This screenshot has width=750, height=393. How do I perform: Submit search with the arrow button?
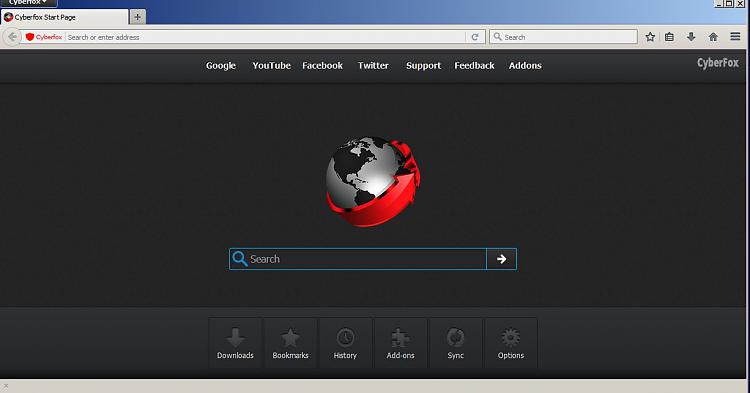(x=501, y=259)
